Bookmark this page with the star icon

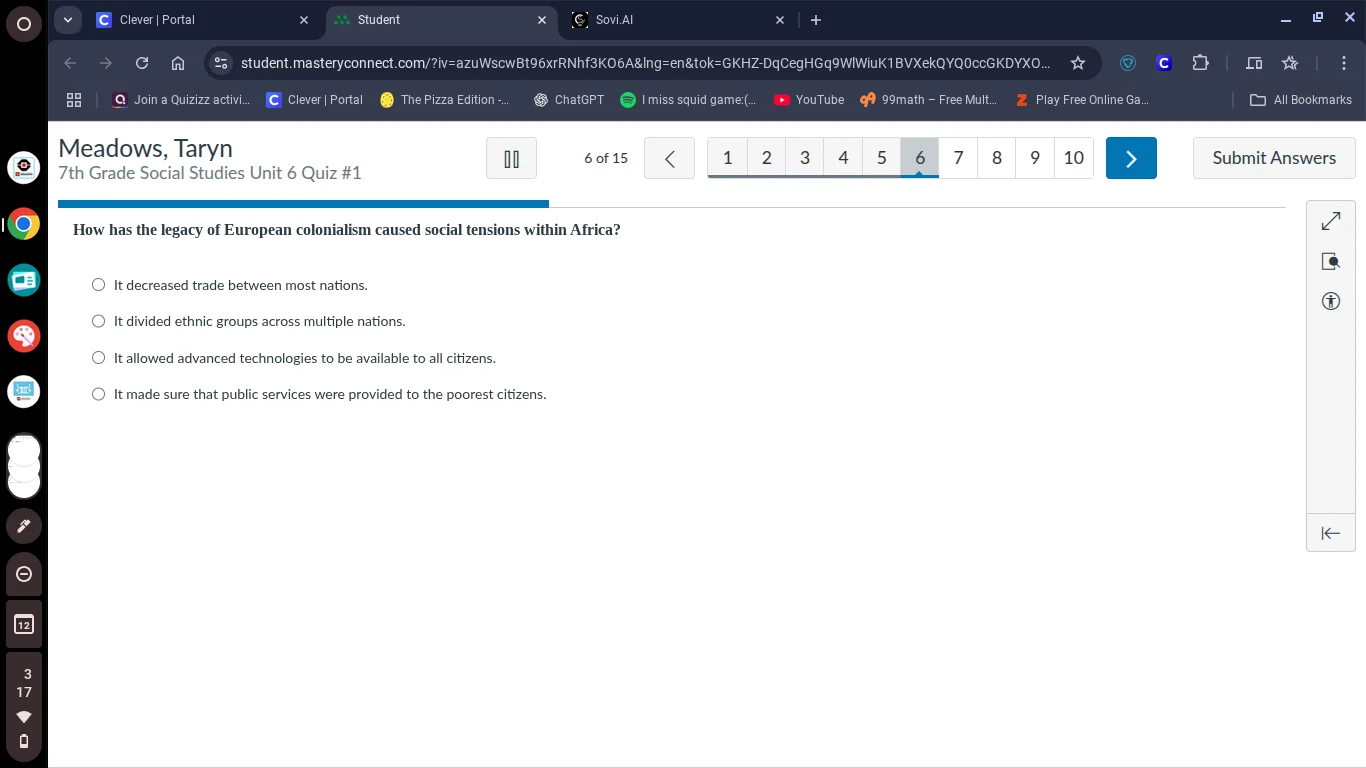point(1077,63)
